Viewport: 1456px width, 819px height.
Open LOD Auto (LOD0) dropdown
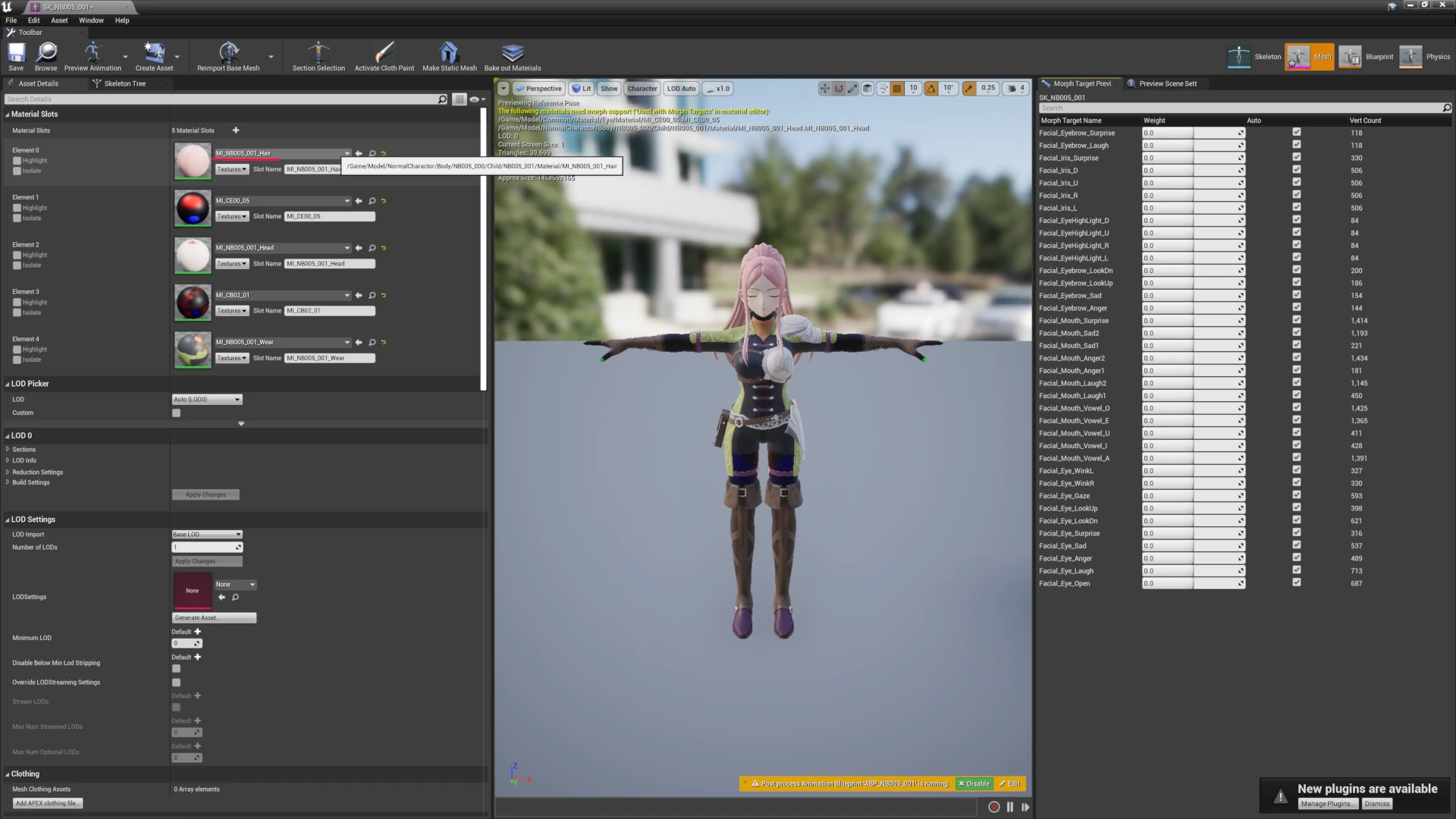coord(207,400)
